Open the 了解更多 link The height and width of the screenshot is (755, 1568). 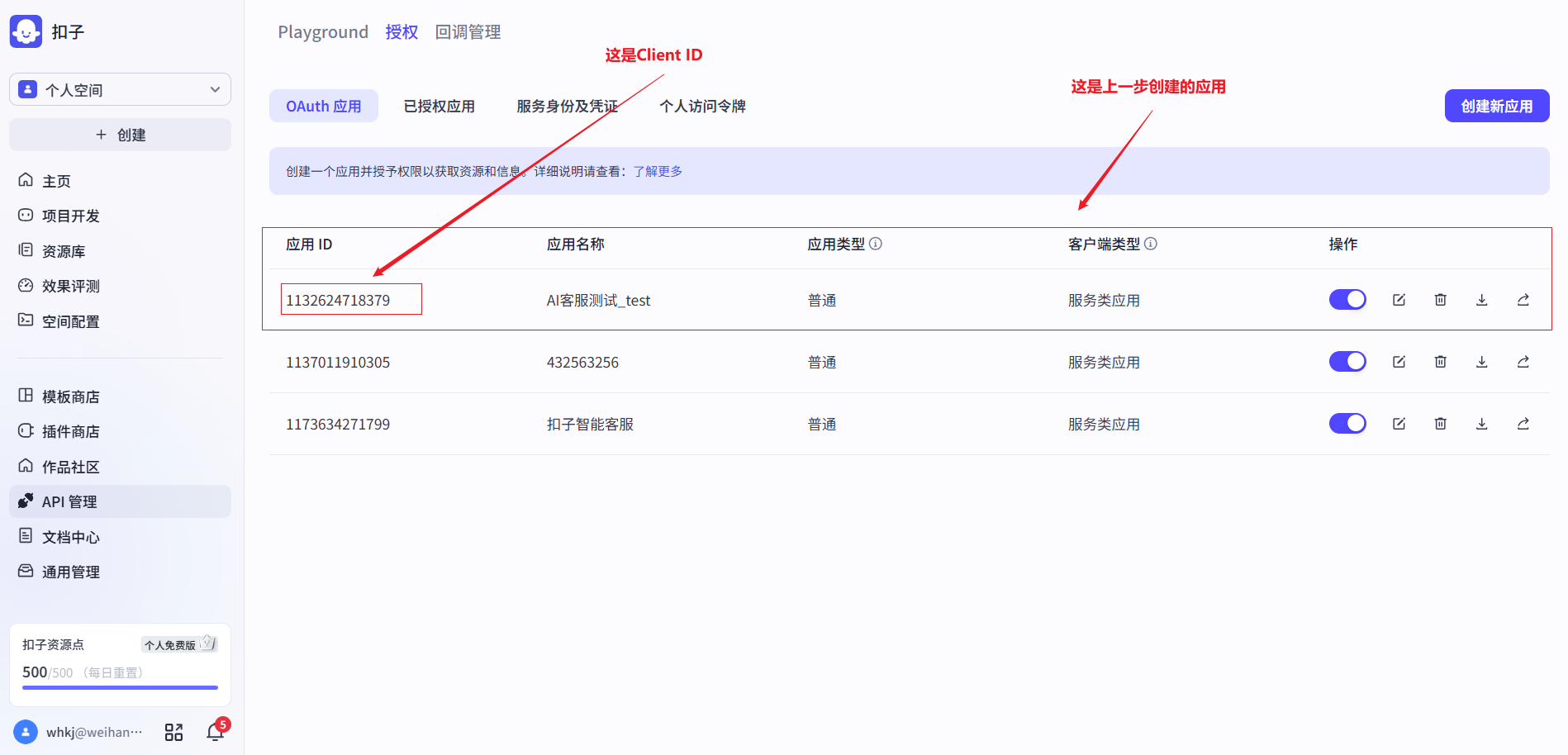[x=658, y=172]
